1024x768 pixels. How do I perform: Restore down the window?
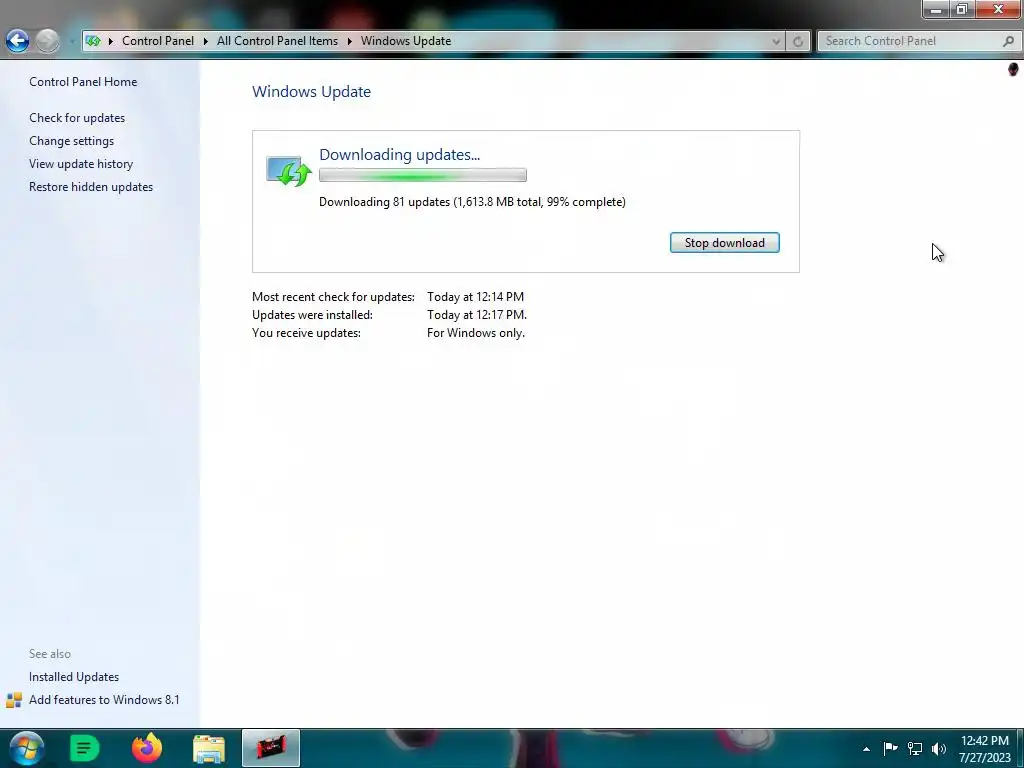(x=962, y=9)
